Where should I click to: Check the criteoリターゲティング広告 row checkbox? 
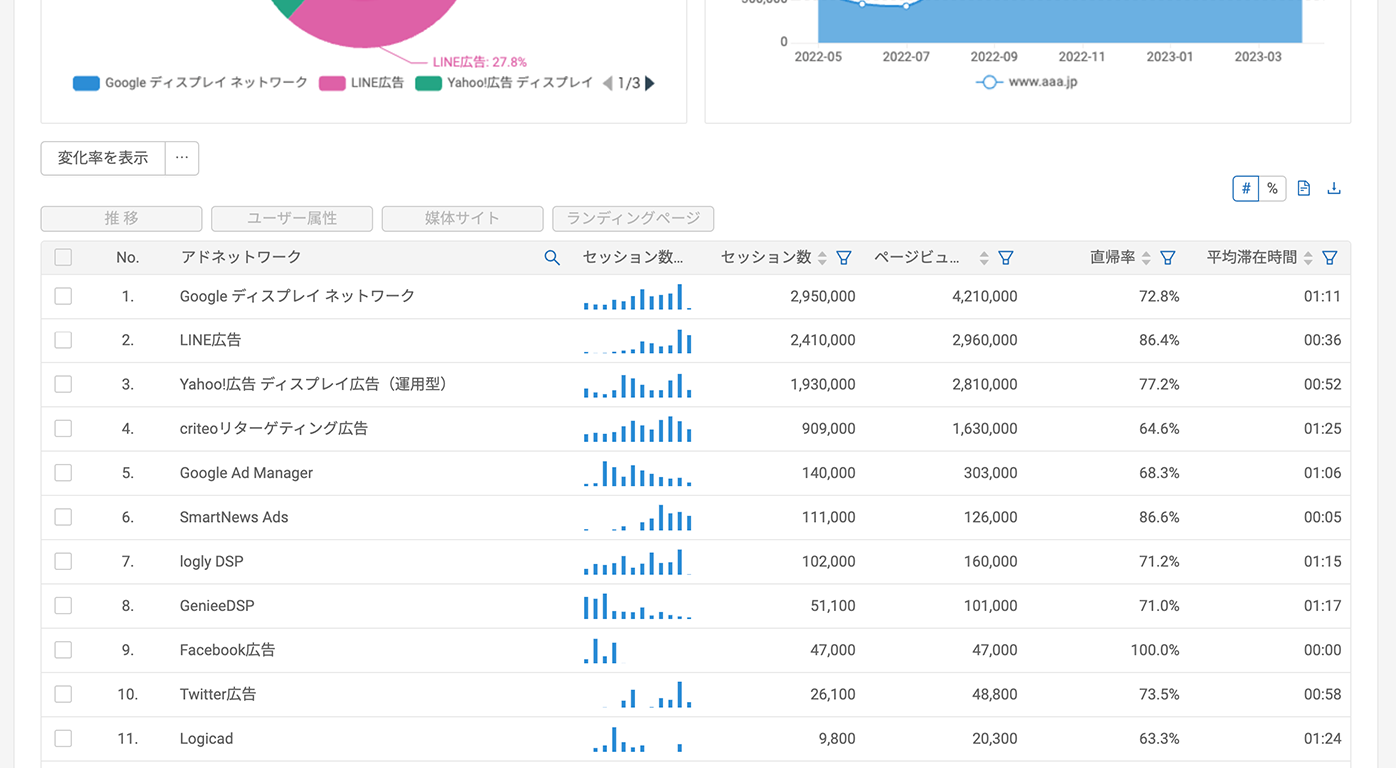point(63,428)
